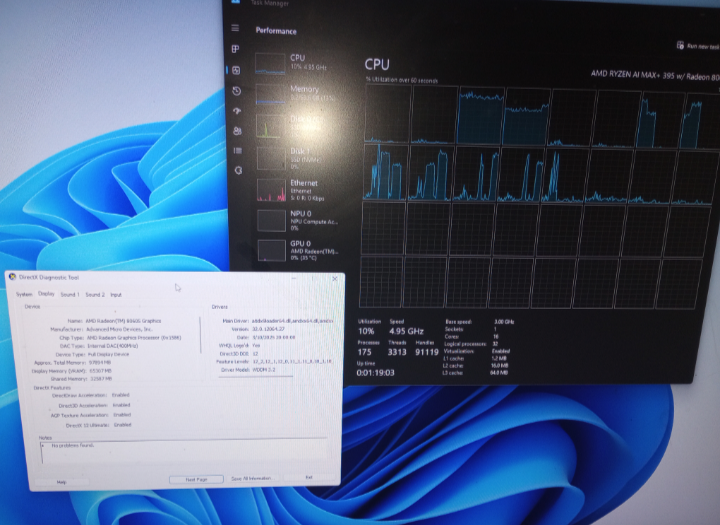The width and height of the screenshot is (720, 525).
Task: Close the DirectX Diagnostic Tool window
Action: click(335, 278)
